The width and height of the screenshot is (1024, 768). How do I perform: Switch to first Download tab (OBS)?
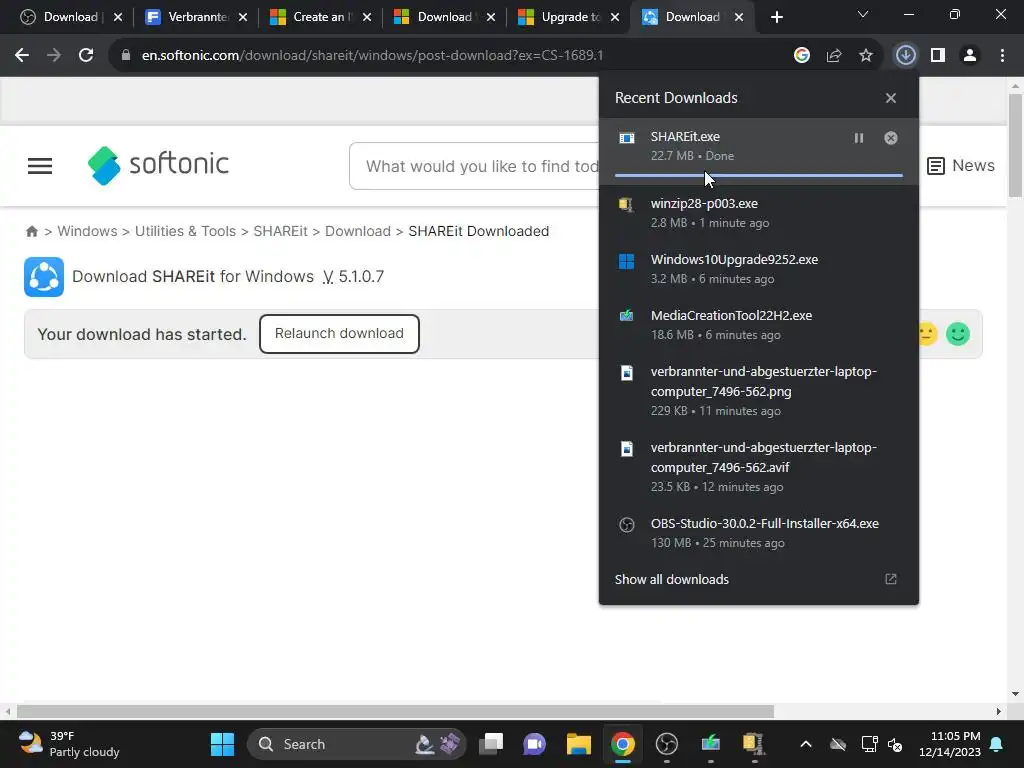click(x=71, y=17)
